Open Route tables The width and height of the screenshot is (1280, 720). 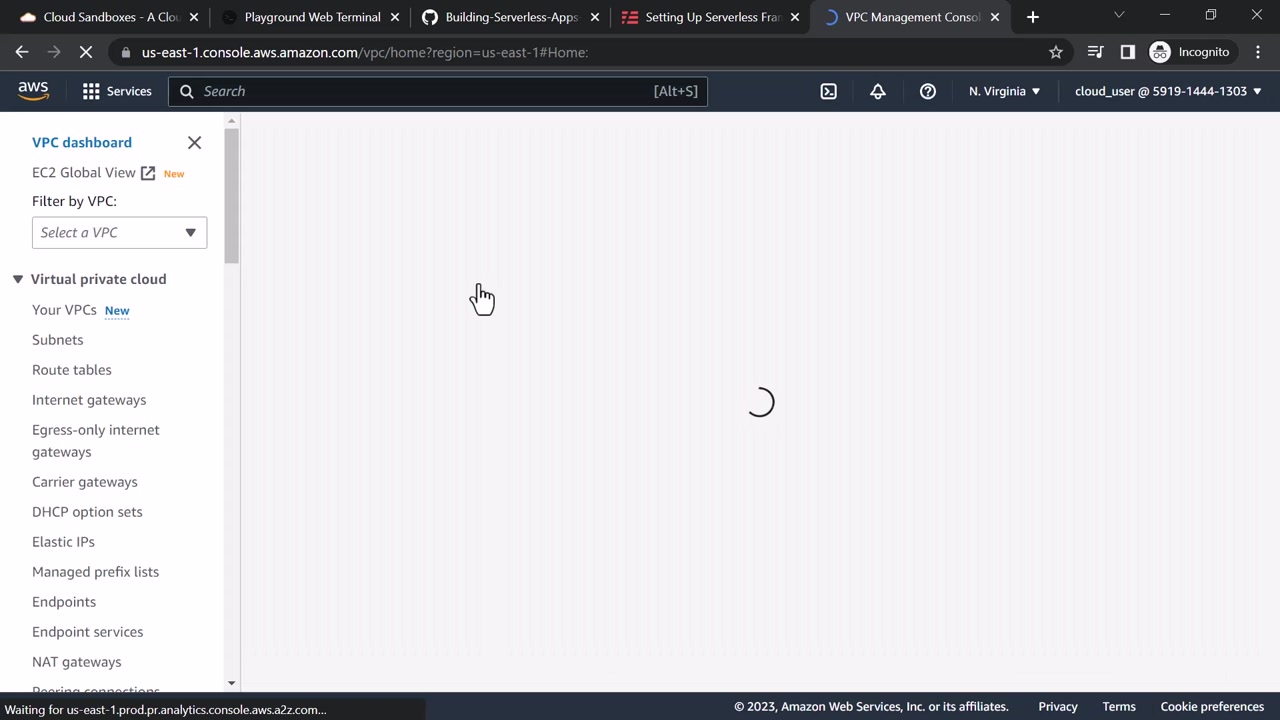72,370
